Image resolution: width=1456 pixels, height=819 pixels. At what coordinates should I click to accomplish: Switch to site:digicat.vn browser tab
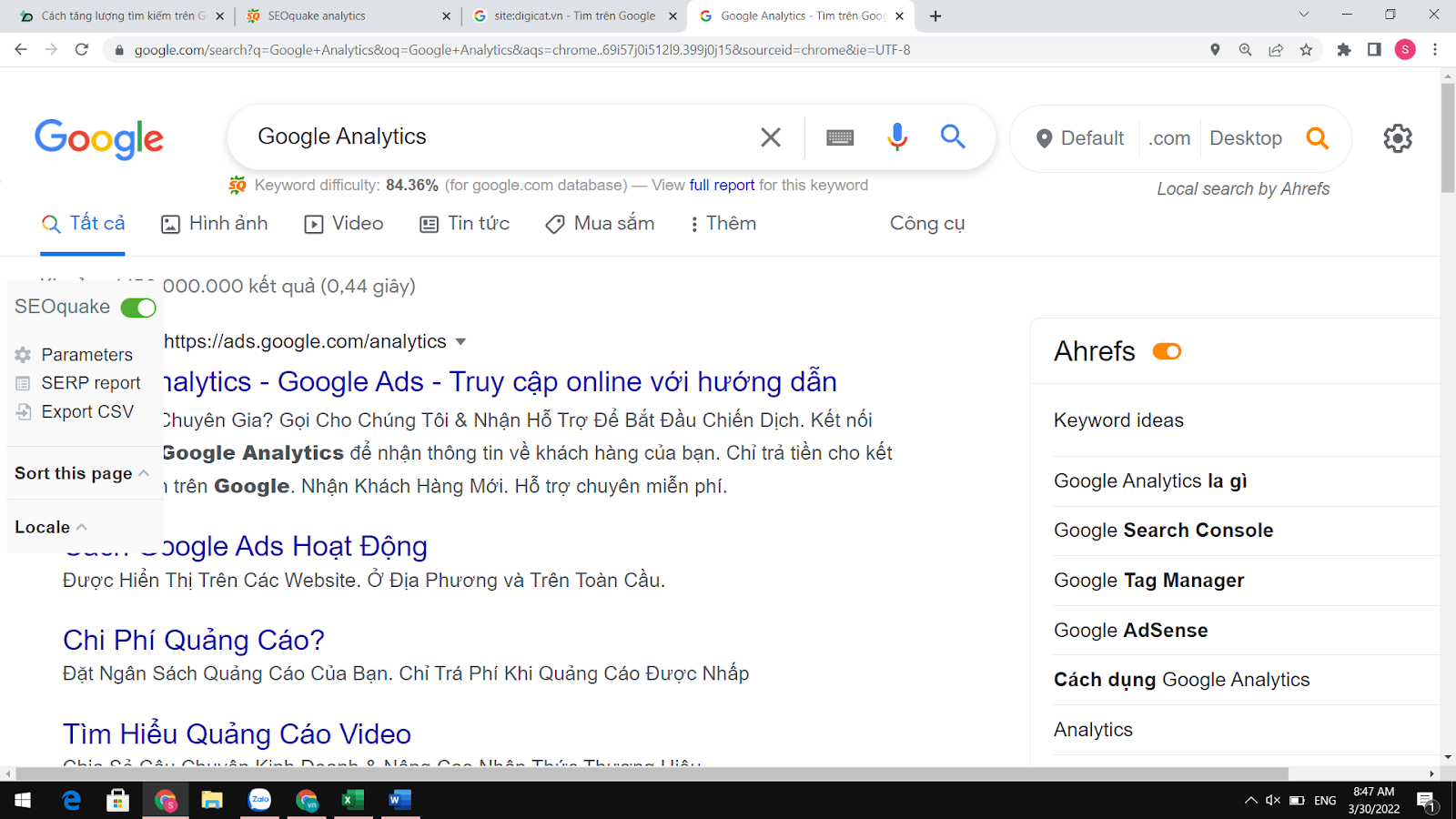click(x=575, y=15)
